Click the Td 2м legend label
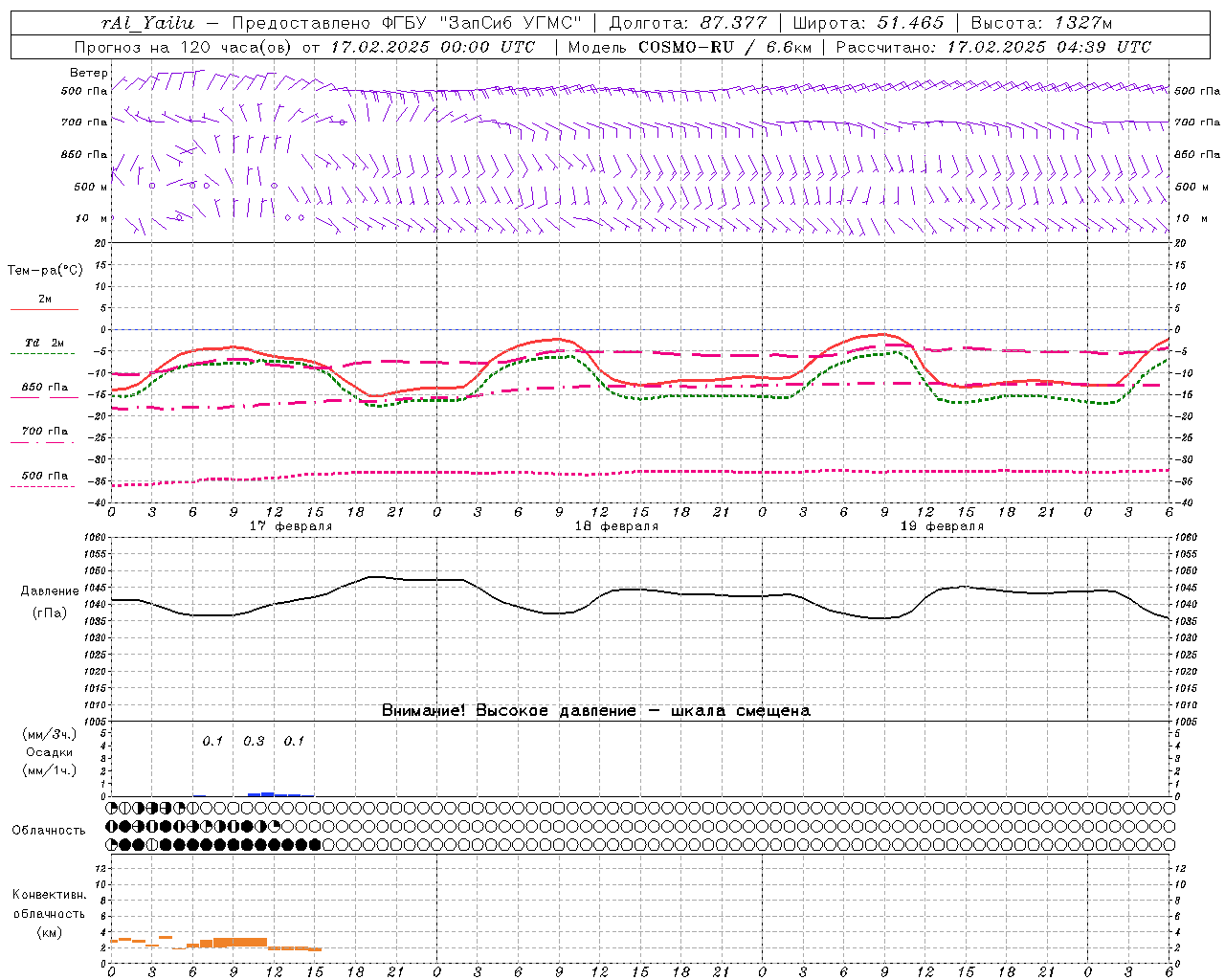Viewport: 1225px width, 980px height. pos(45,343)
